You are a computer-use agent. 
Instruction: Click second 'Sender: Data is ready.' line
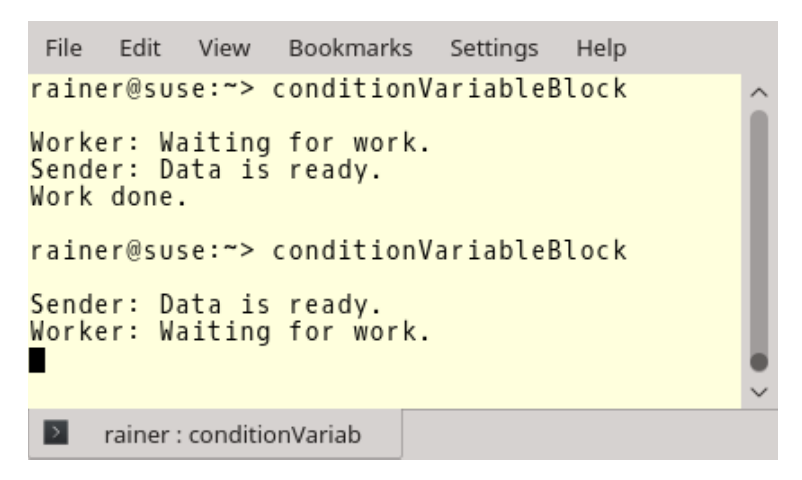coord(206,305)
